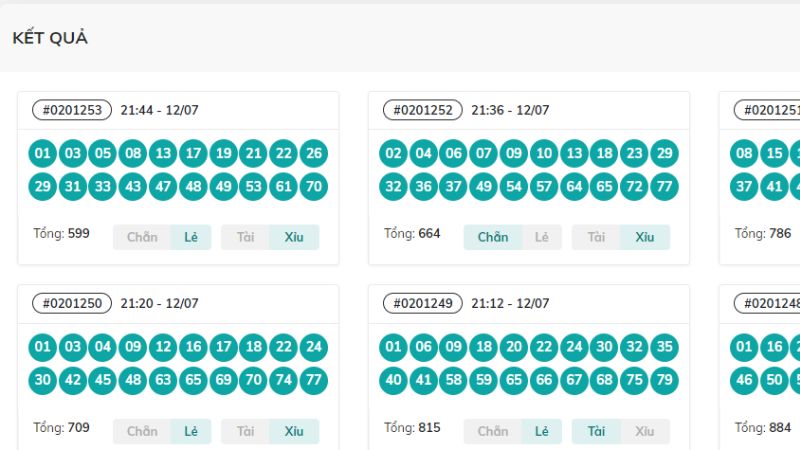800x450 pixels.
Task: Click number ball 70 in draw #0201253
Action: [314, 186]
